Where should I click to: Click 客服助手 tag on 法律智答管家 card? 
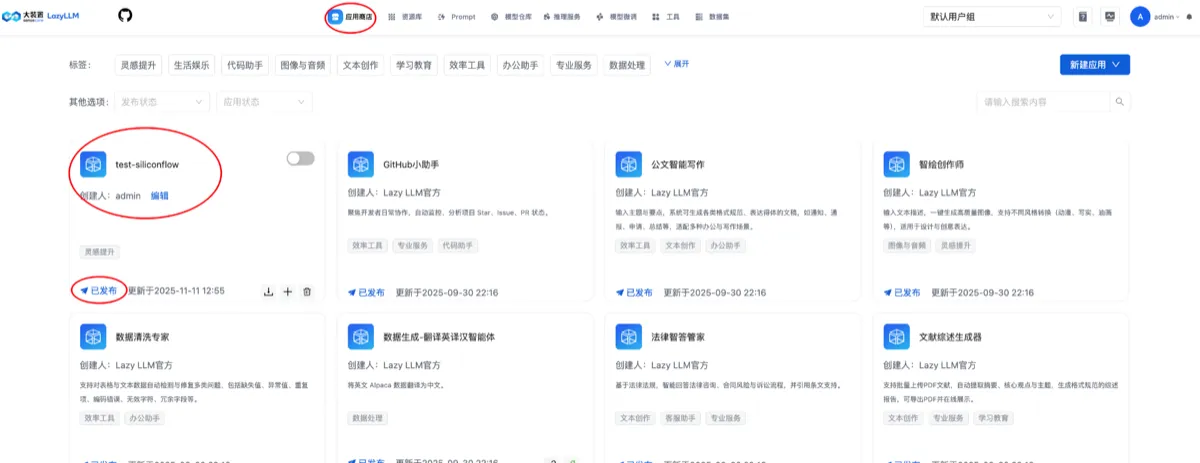pos(680,418)
